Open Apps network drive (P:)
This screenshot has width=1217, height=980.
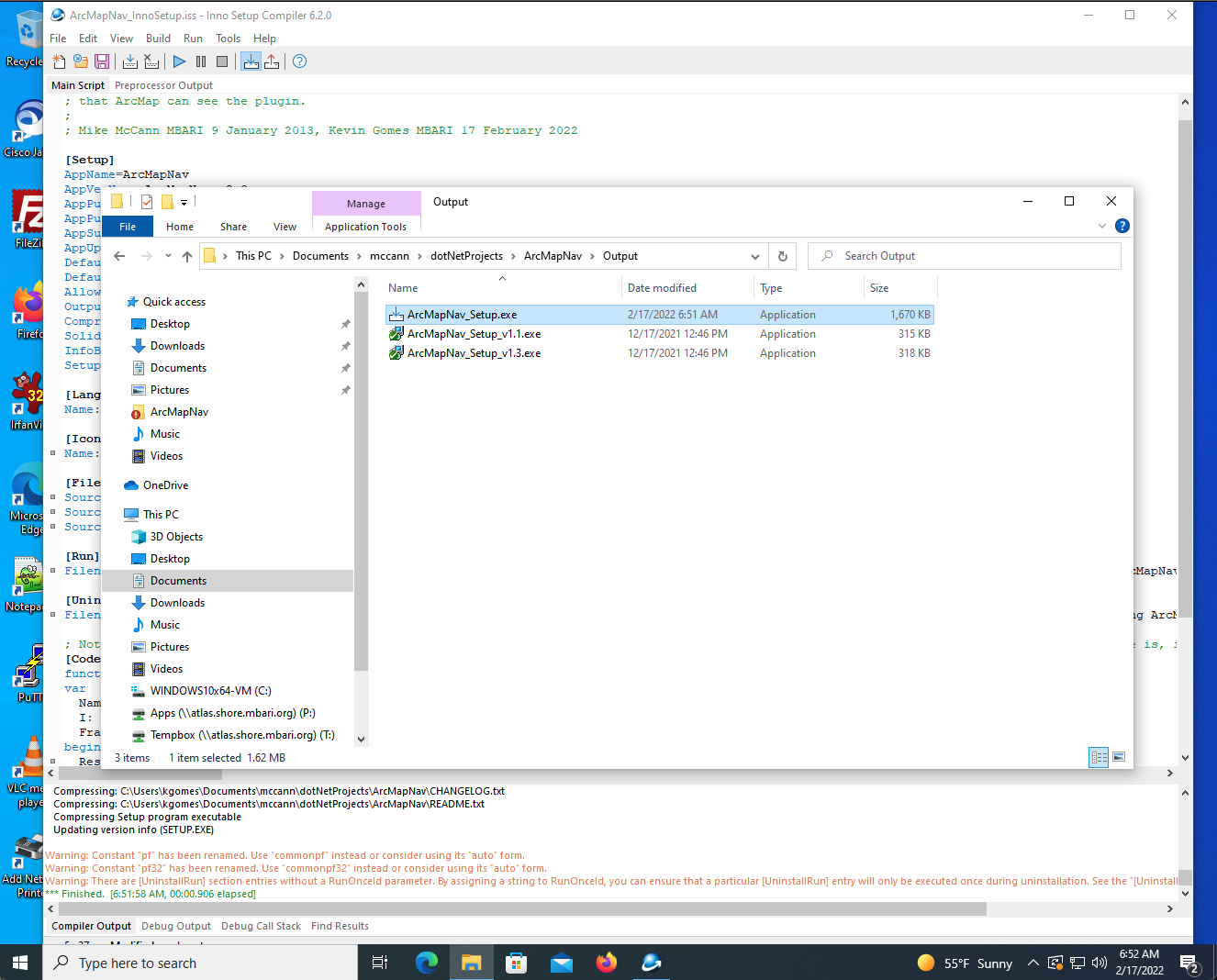(232, 713)
